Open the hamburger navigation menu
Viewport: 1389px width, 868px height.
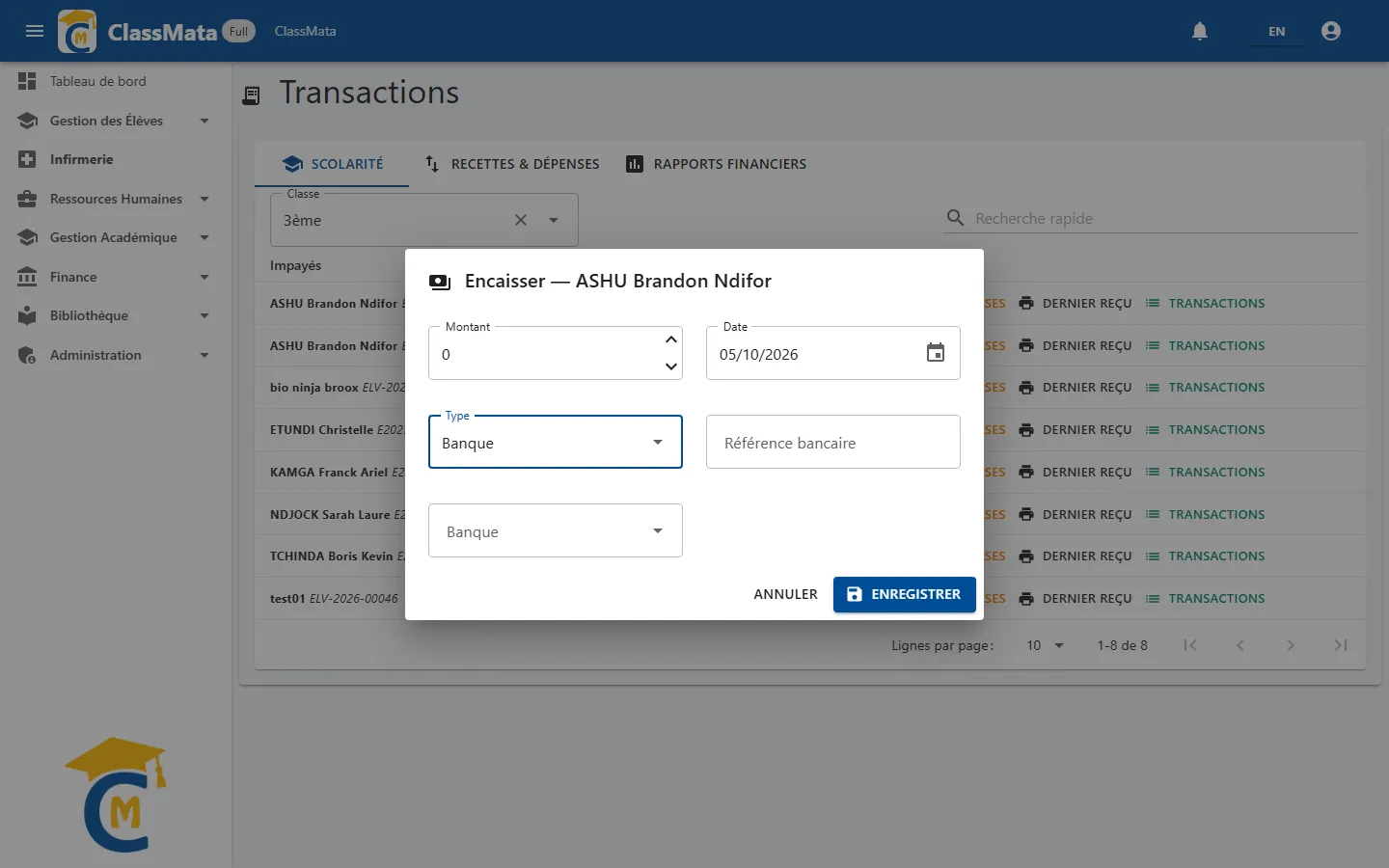[35, 31]
